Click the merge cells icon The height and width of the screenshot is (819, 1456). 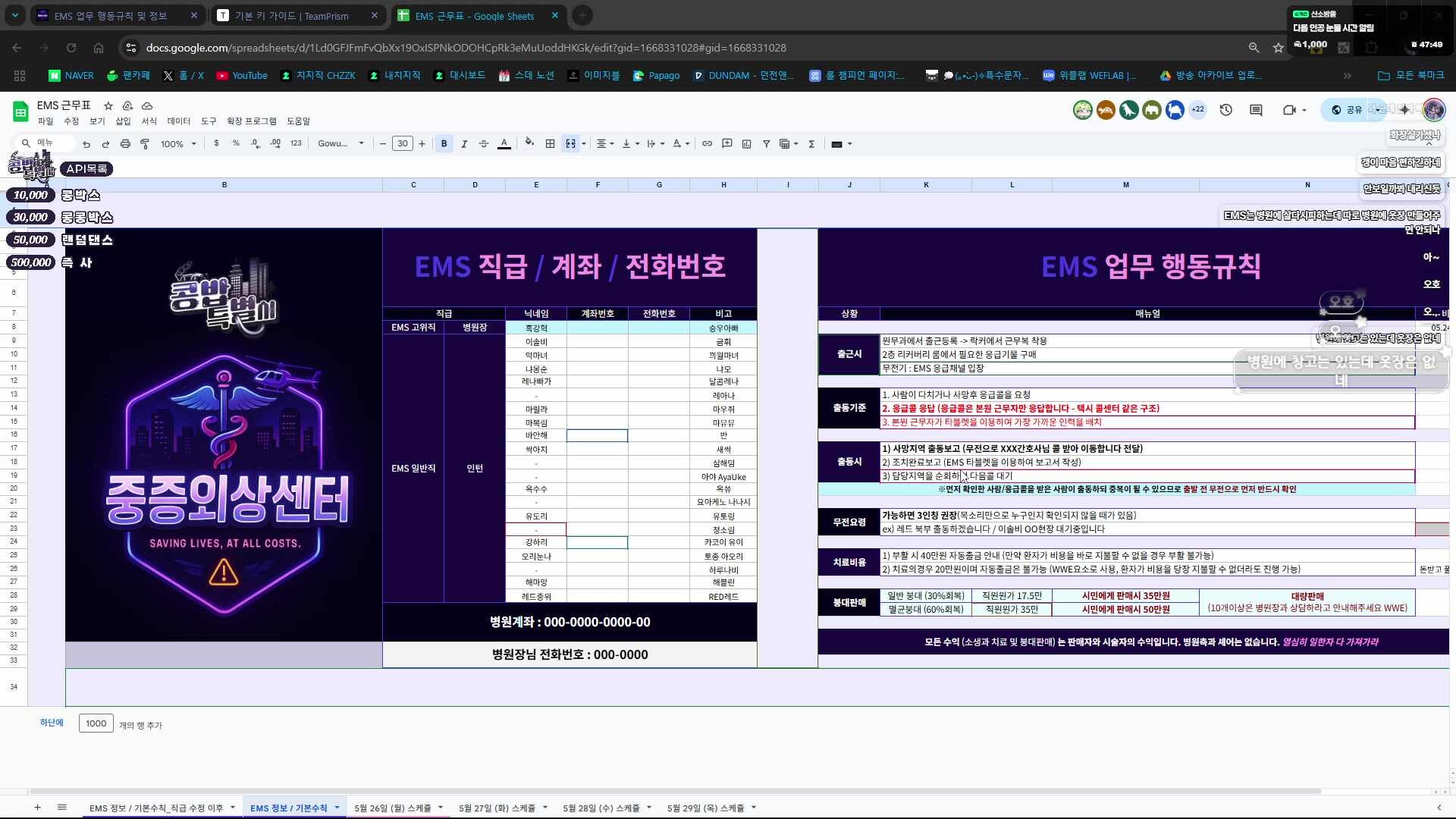[x=570, y=143]
